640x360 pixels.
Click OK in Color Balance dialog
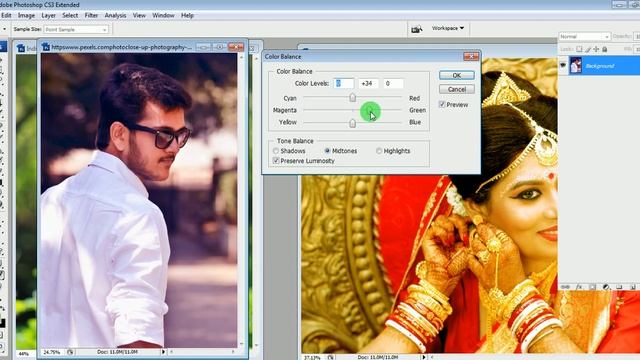click(x=456, y=75)
